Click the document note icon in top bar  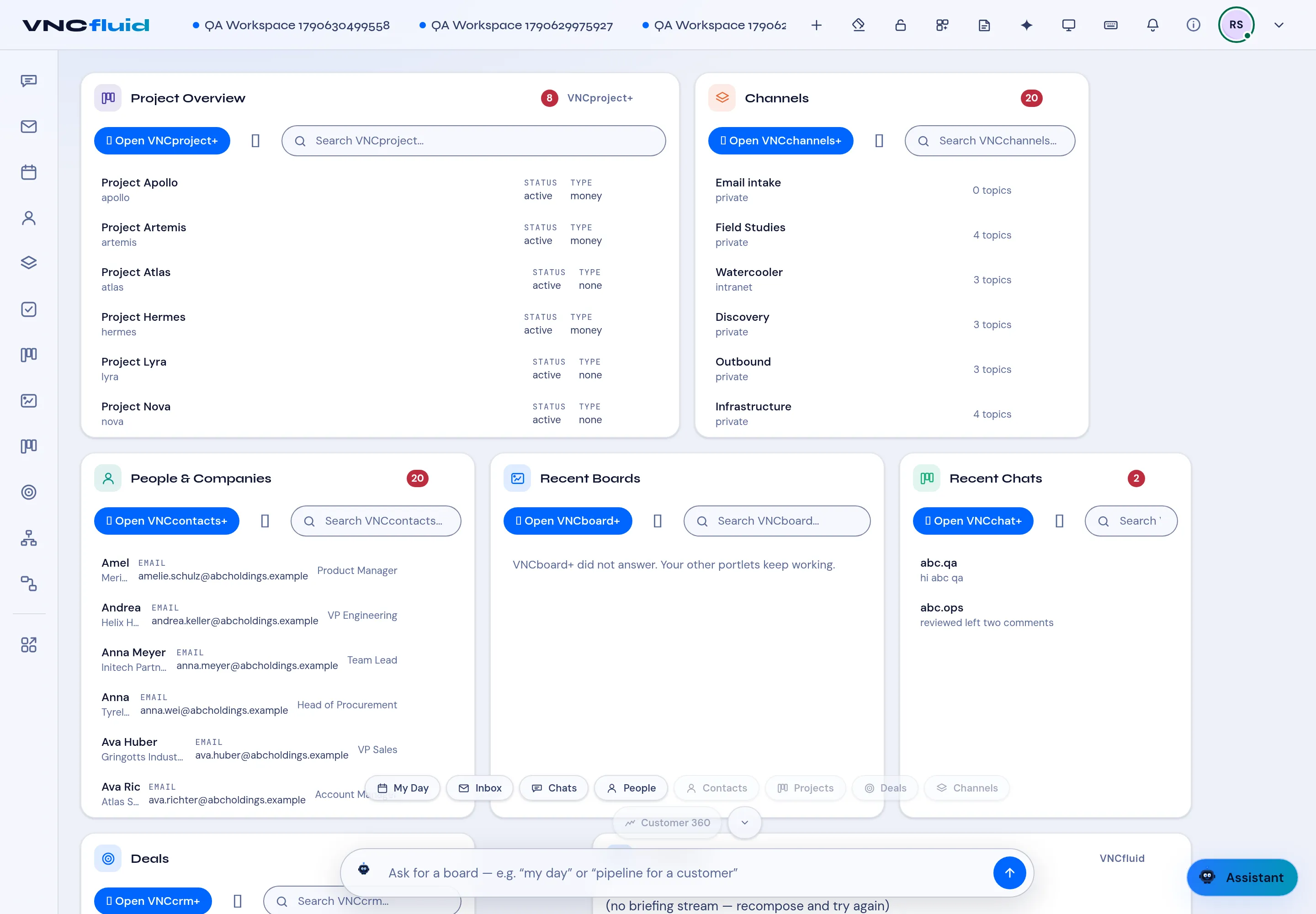pyautogui.click(x=984, y=25)
